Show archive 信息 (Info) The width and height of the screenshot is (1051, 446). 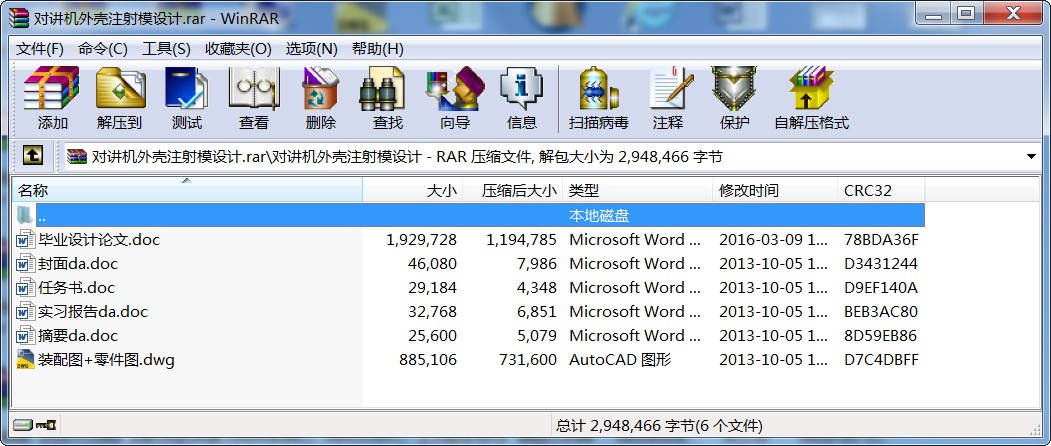click(x=521, y=89)
